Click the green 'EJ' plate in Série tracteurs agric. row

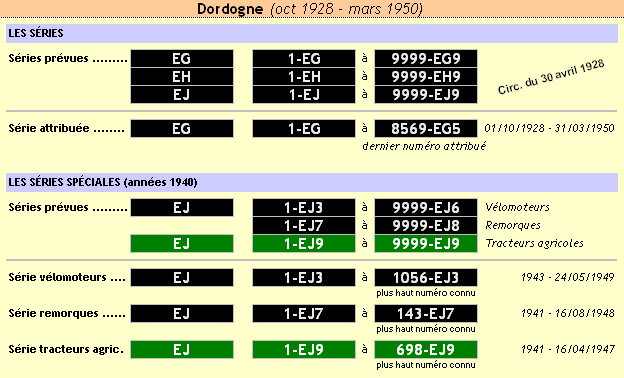coord(182,350)
